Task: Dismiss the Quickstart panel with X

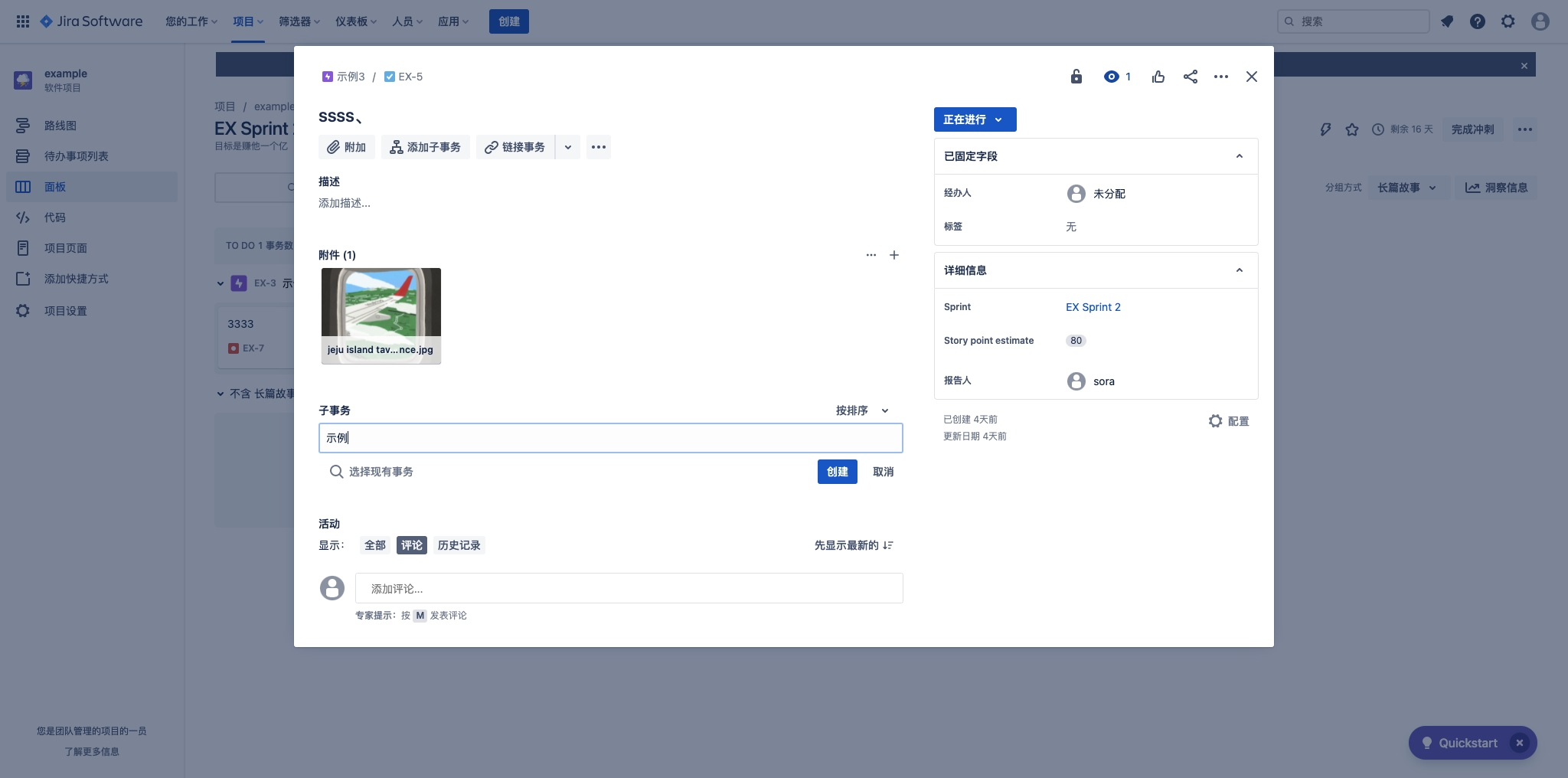Action: pos(1520,743)
